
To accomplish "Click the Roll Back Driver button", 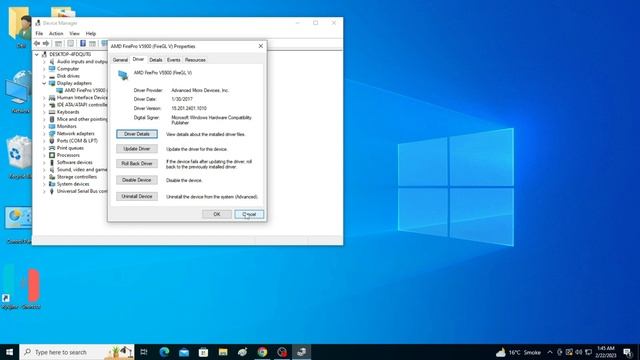I will (137, 163).
